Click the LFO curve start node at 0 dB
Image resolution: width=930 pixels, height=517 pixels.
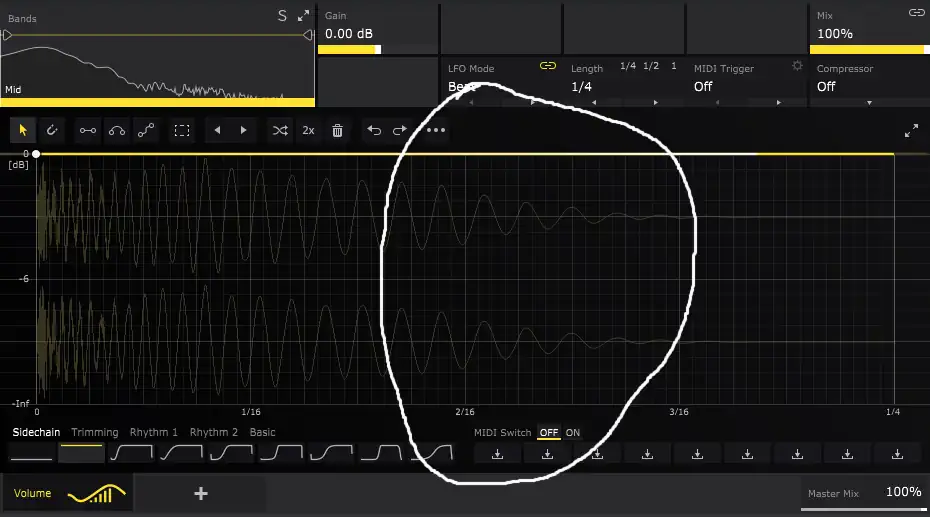tap(36, 154)
